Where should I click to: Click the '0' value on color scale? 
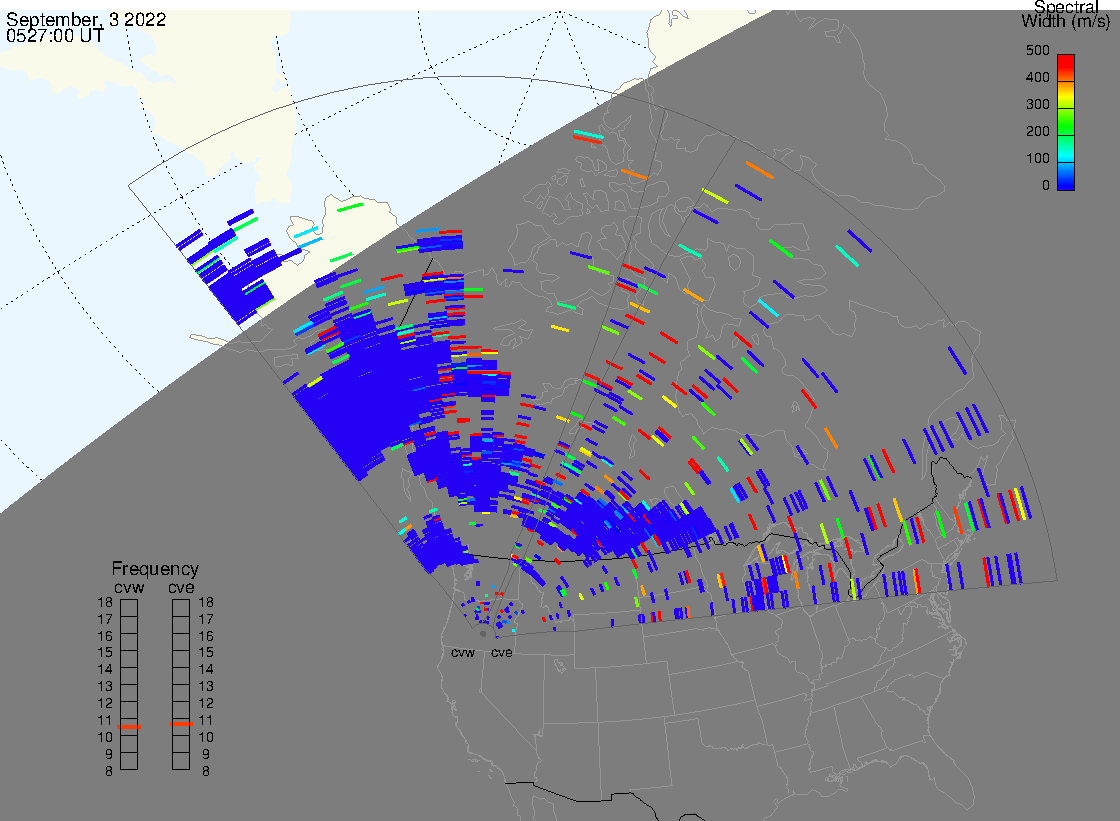(x=1046, y=186)
